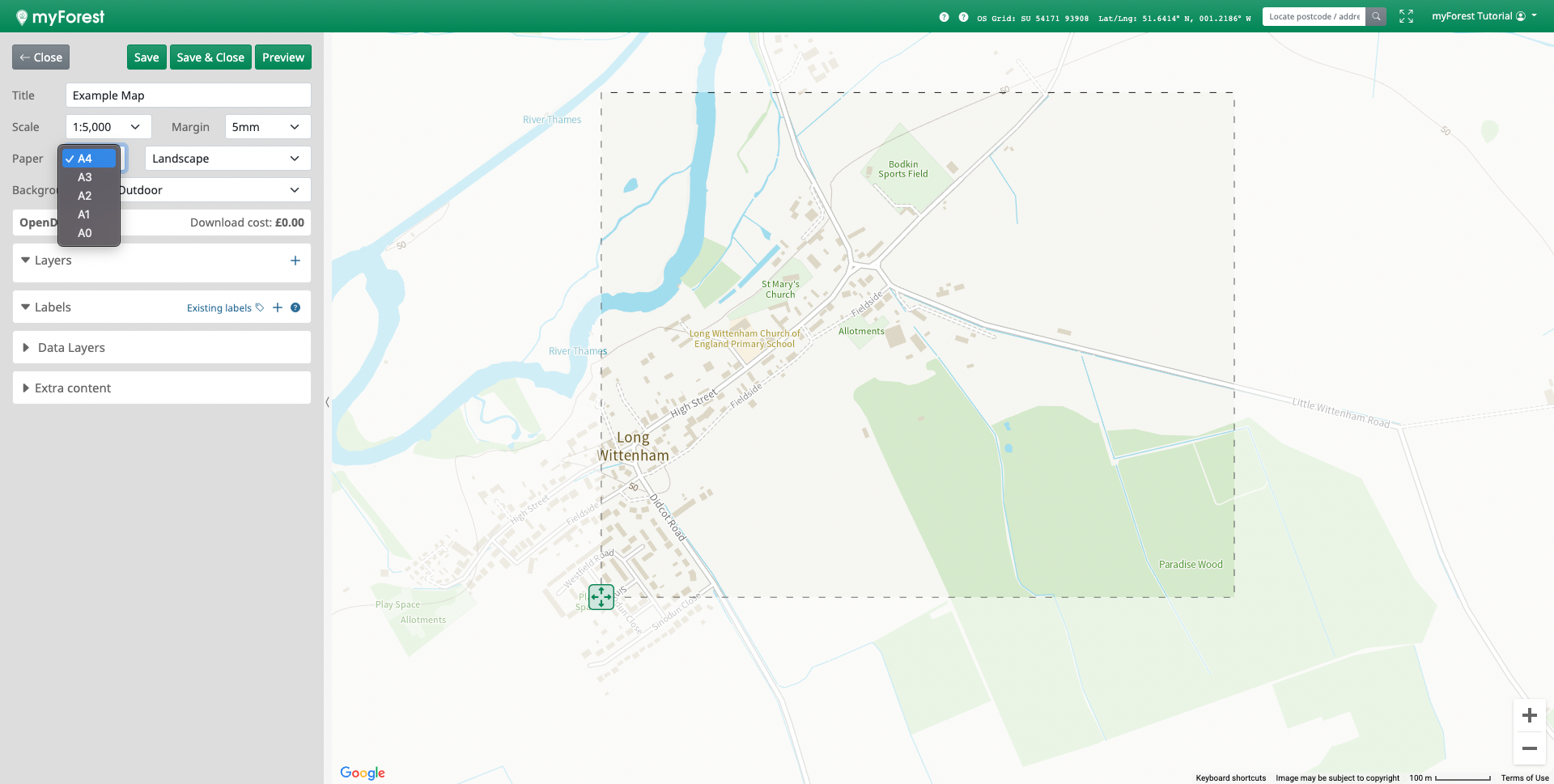Expand the Data Layers section
The height and width of the screenshot is (784, 1554).
pyautogui.click(x=71, y=348)
